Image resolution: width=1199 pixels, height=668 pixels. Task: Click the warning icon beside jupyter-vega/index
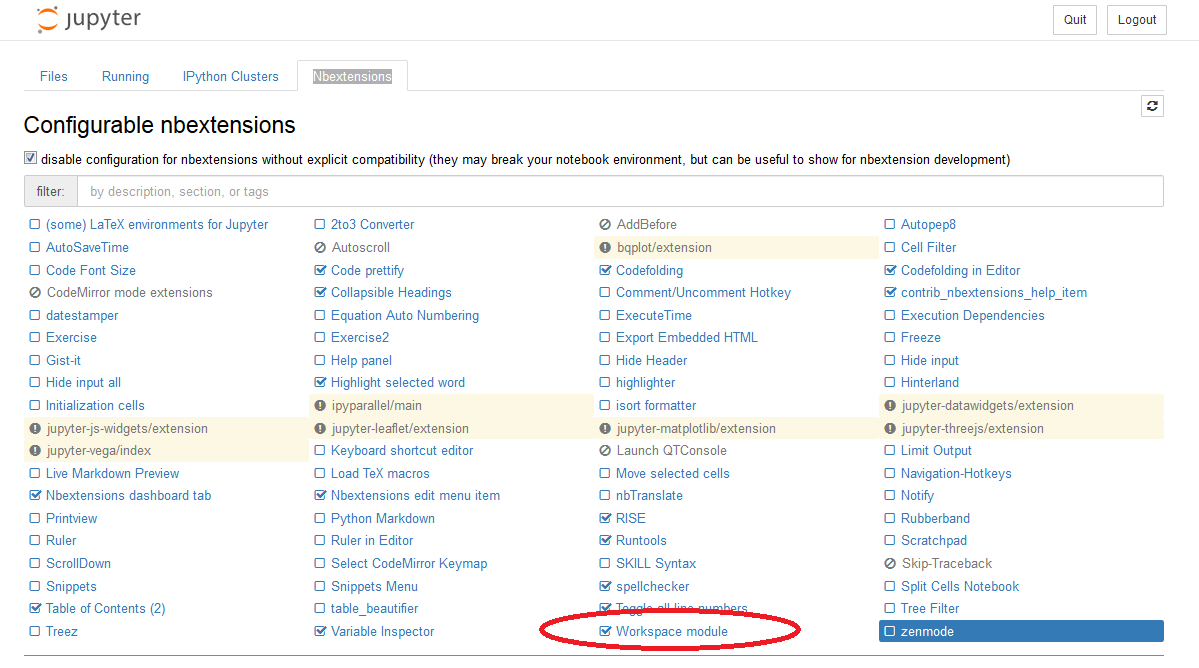click(x=35, y=451)
